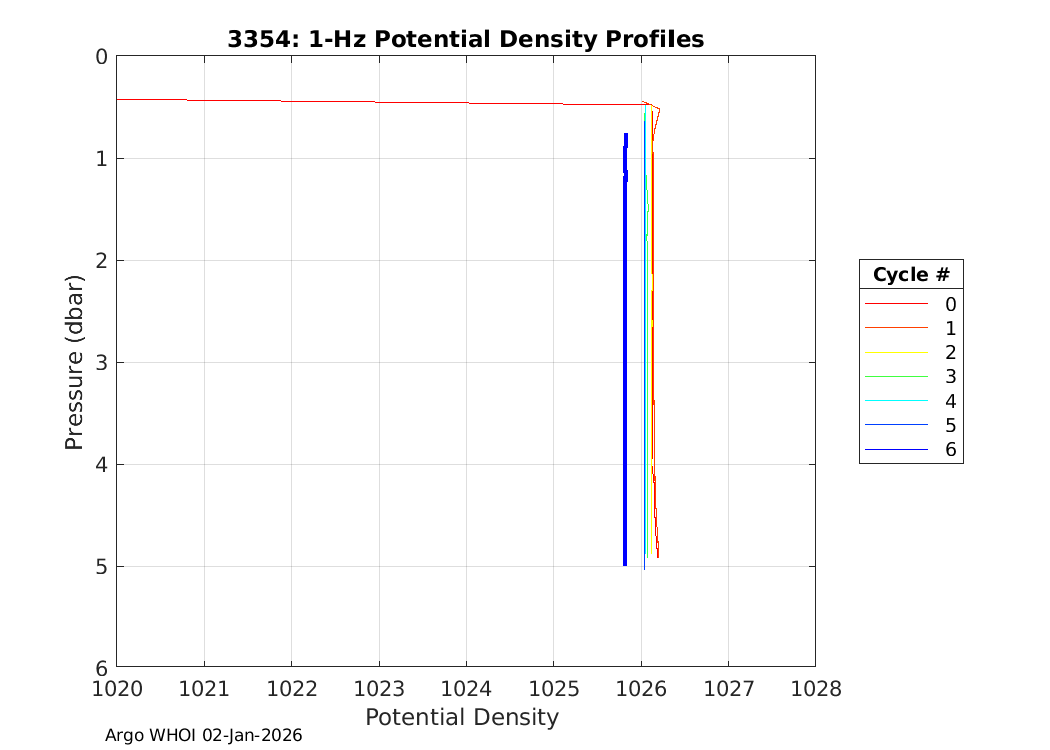Viewport: 1050px width, 750px height.
Task: Click the thick blue density profile line
Action: tap(625, 350)
